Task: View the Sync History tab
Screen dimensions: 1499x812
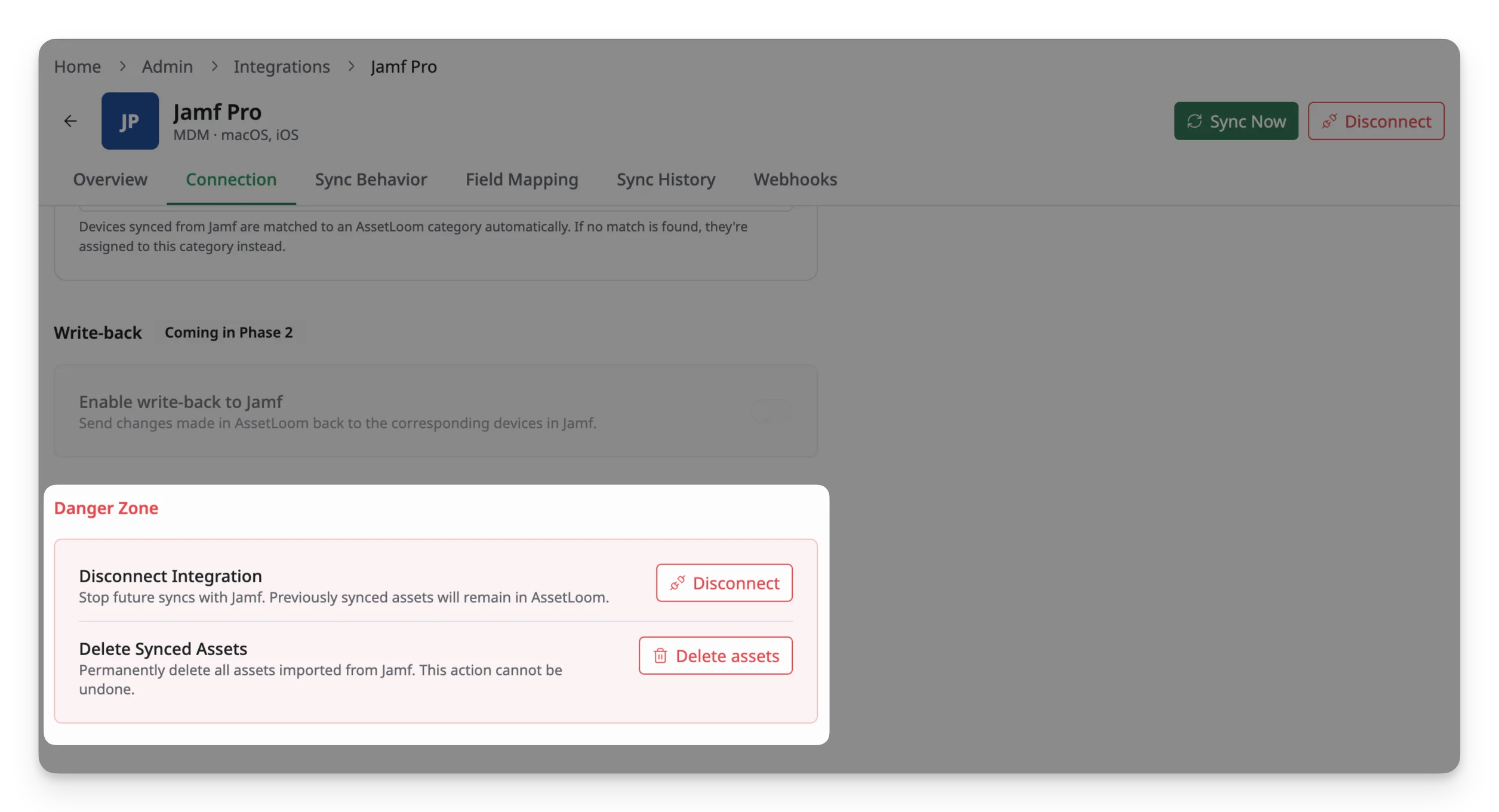Action: point(666,179)
